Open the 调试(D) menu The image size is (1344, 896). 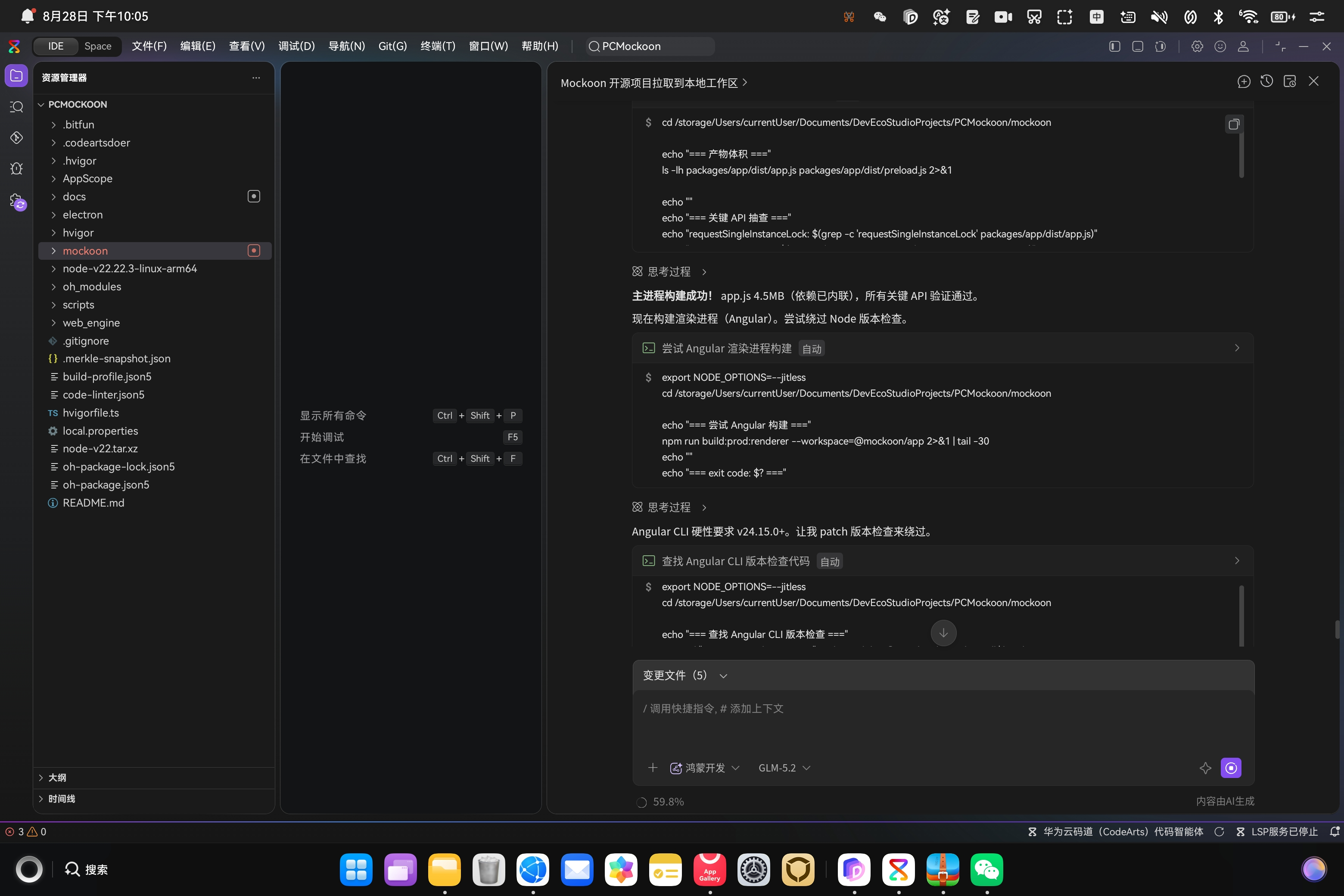pyautogui.click(x=296, y=46)
